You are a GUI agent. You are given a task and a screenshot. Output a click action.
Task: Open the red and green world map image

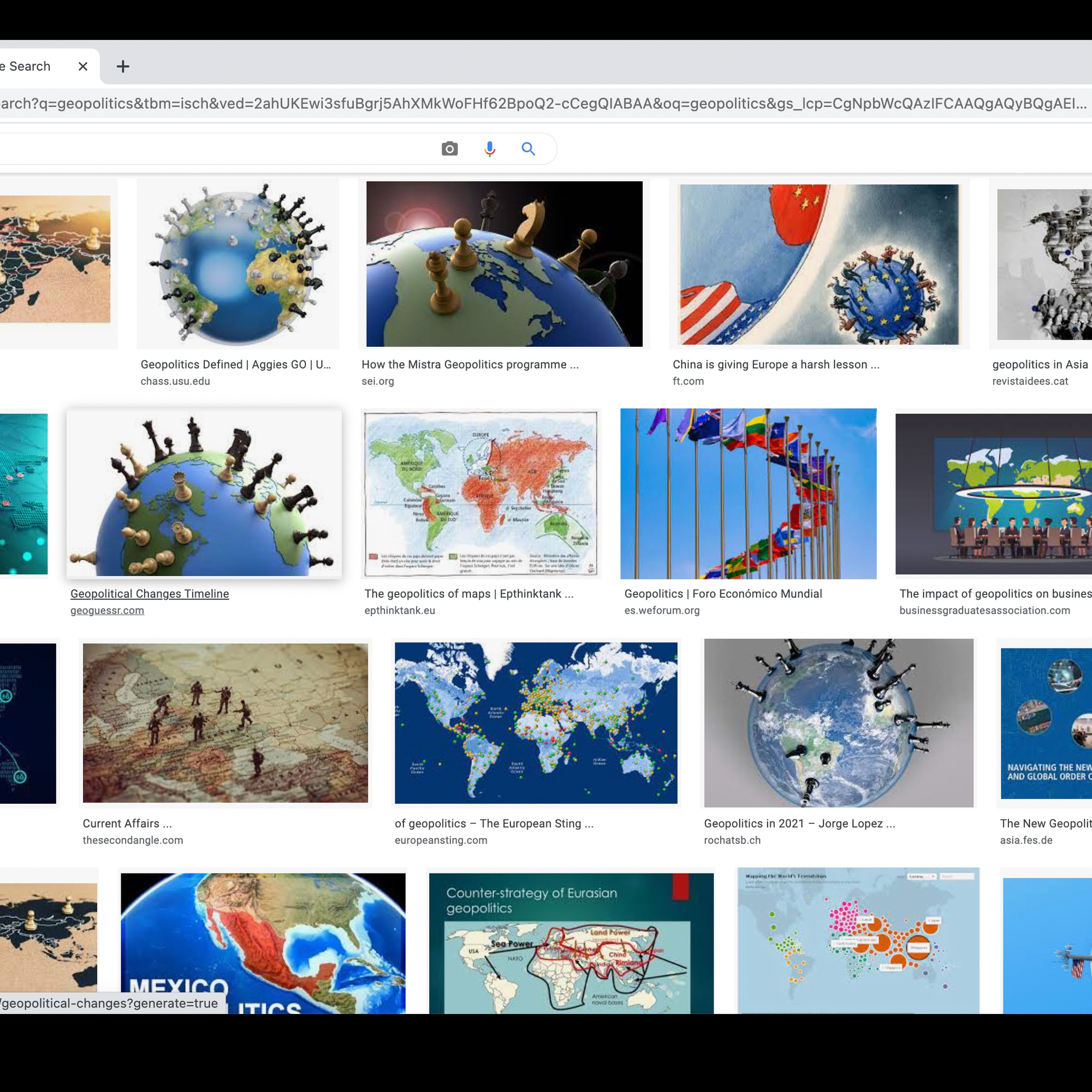click(x=480, y=494)
